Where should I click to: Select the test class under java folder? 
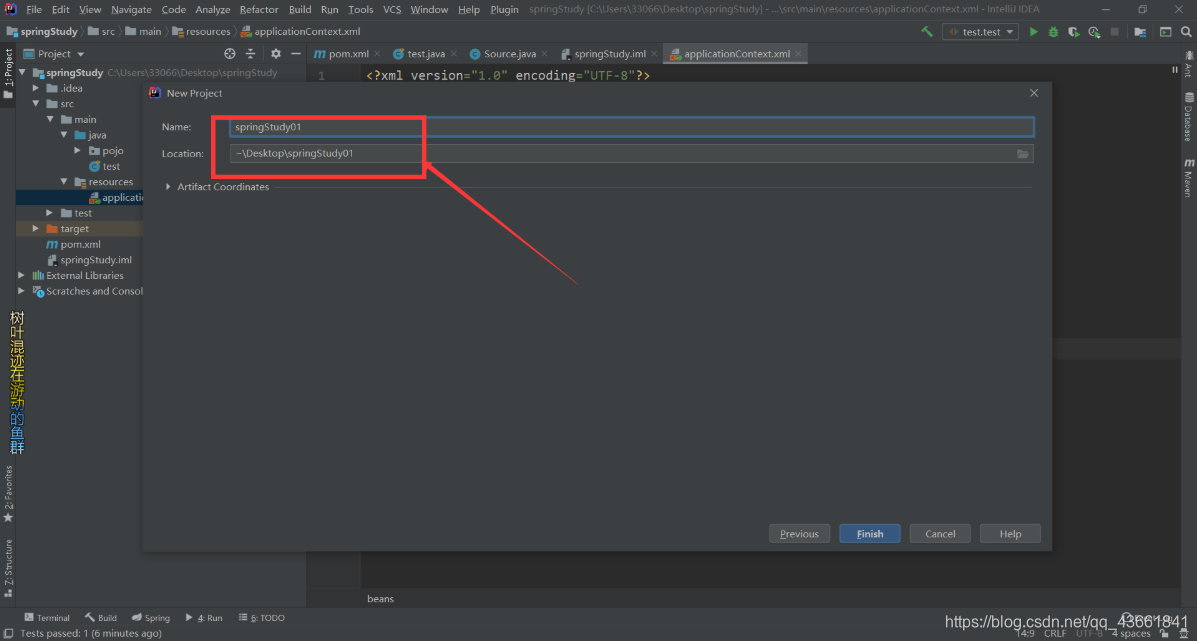(105, 166)
